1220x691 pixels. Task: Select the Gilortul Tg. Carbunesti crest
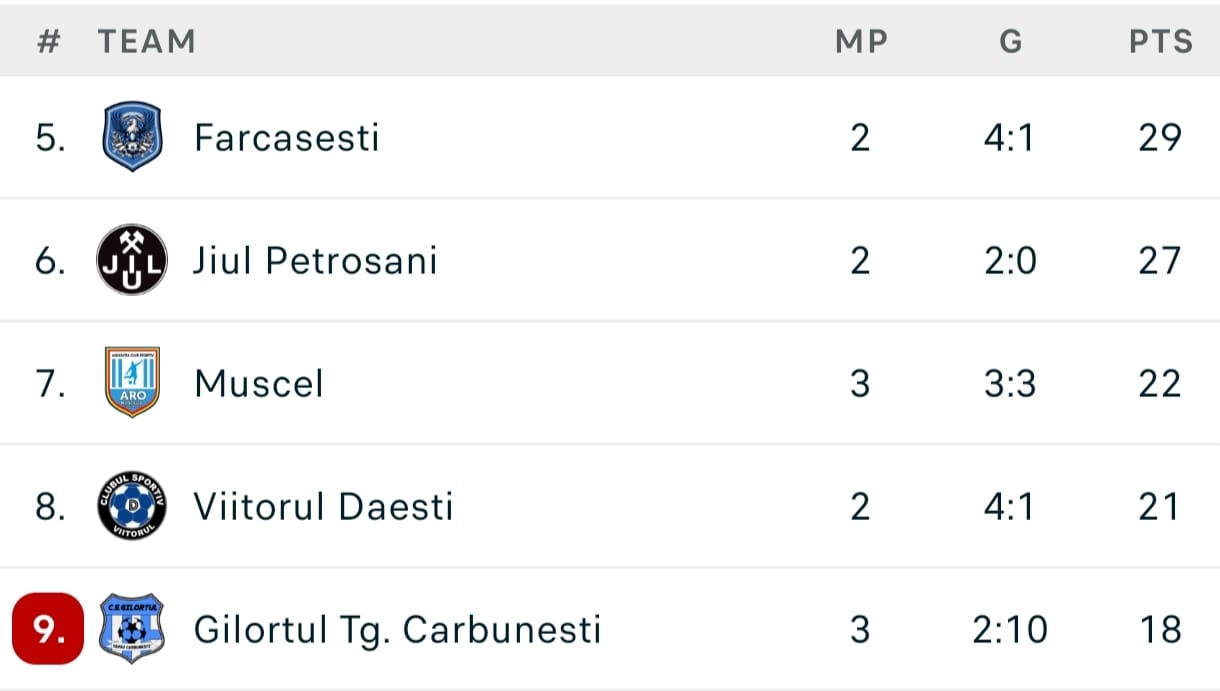132,628
